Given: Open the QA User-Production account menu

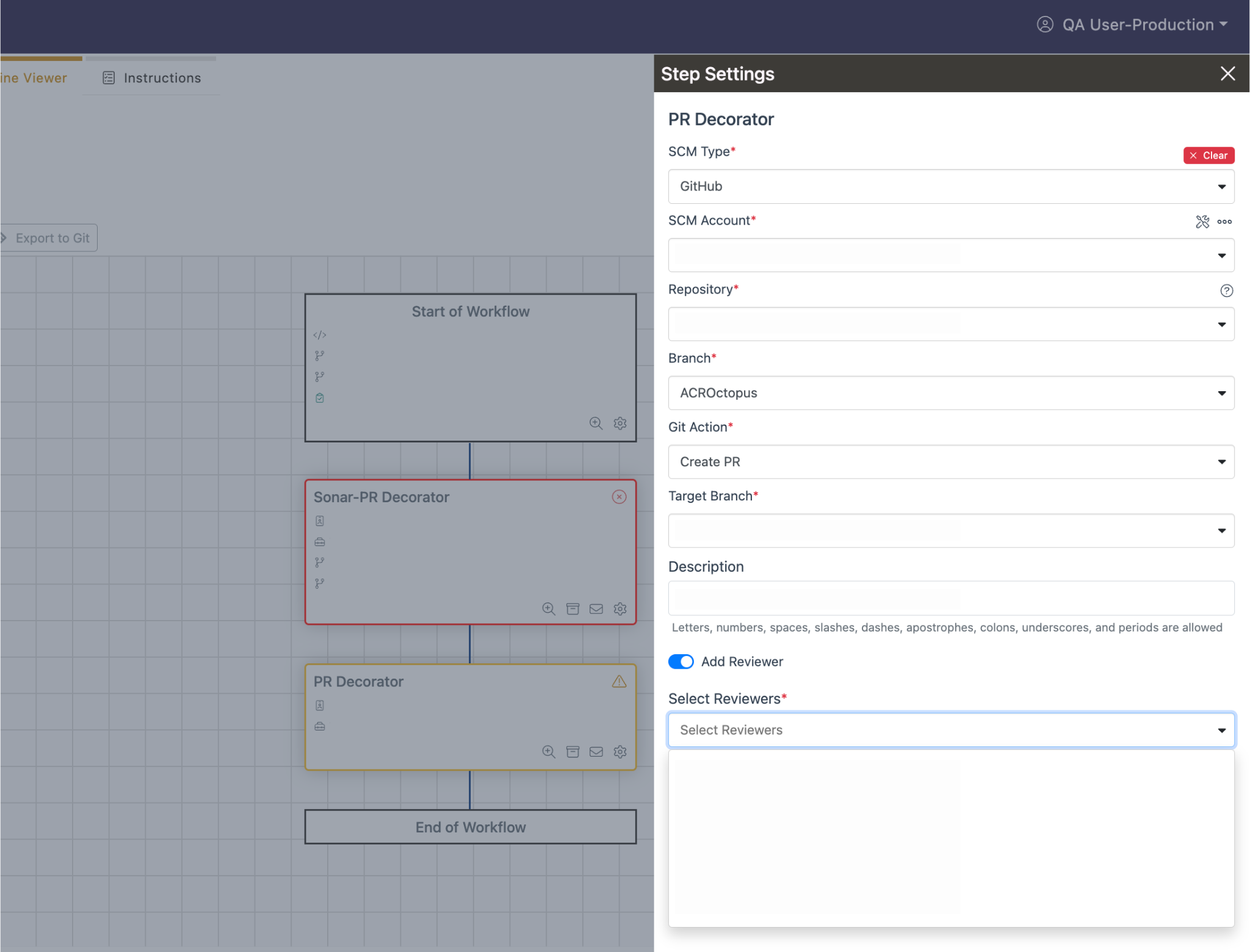Looking at the screenshot, I should coord(1136,24).
